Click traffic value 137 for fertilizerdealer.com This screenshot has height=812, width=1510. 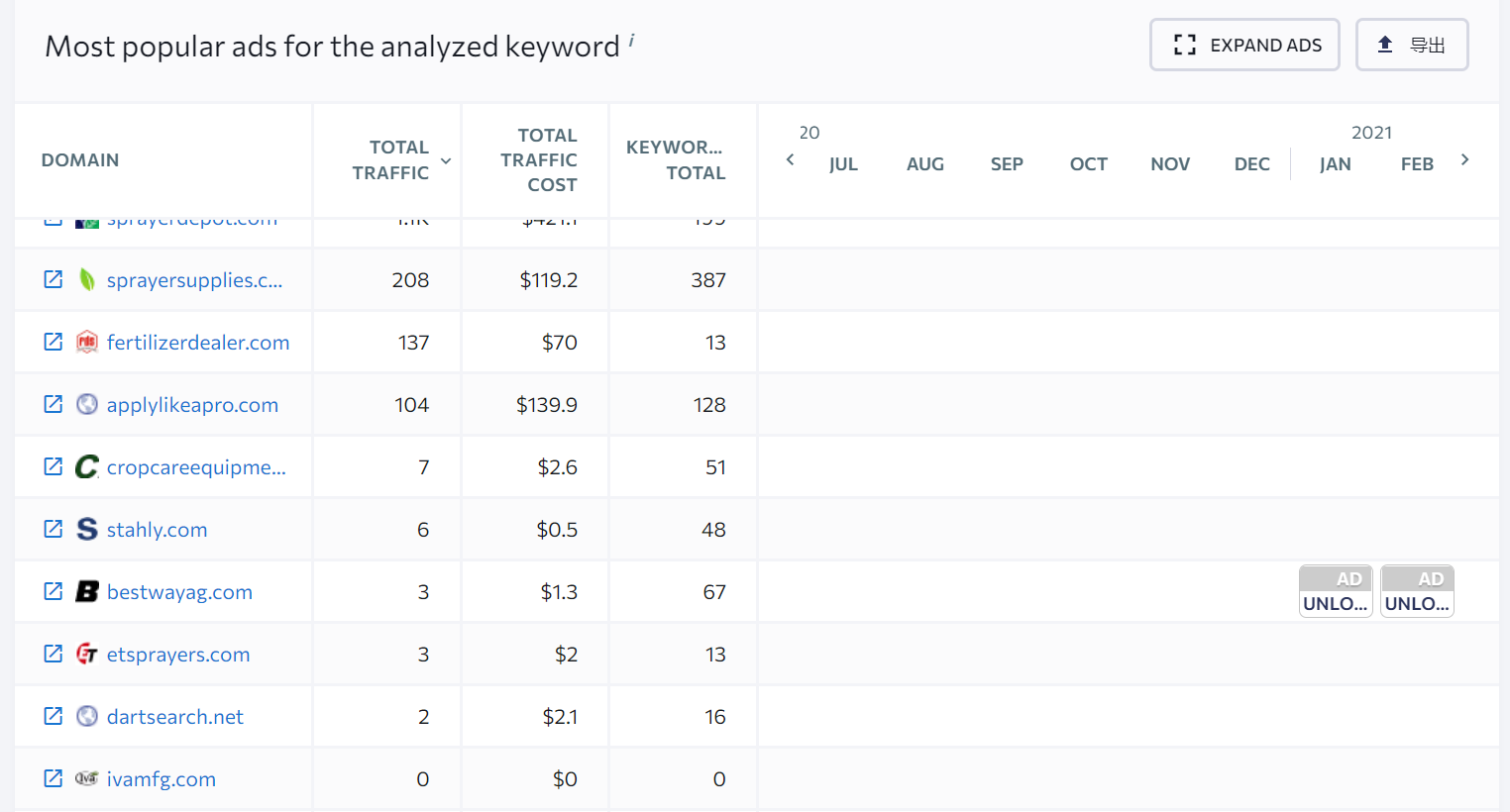point(413,343)
